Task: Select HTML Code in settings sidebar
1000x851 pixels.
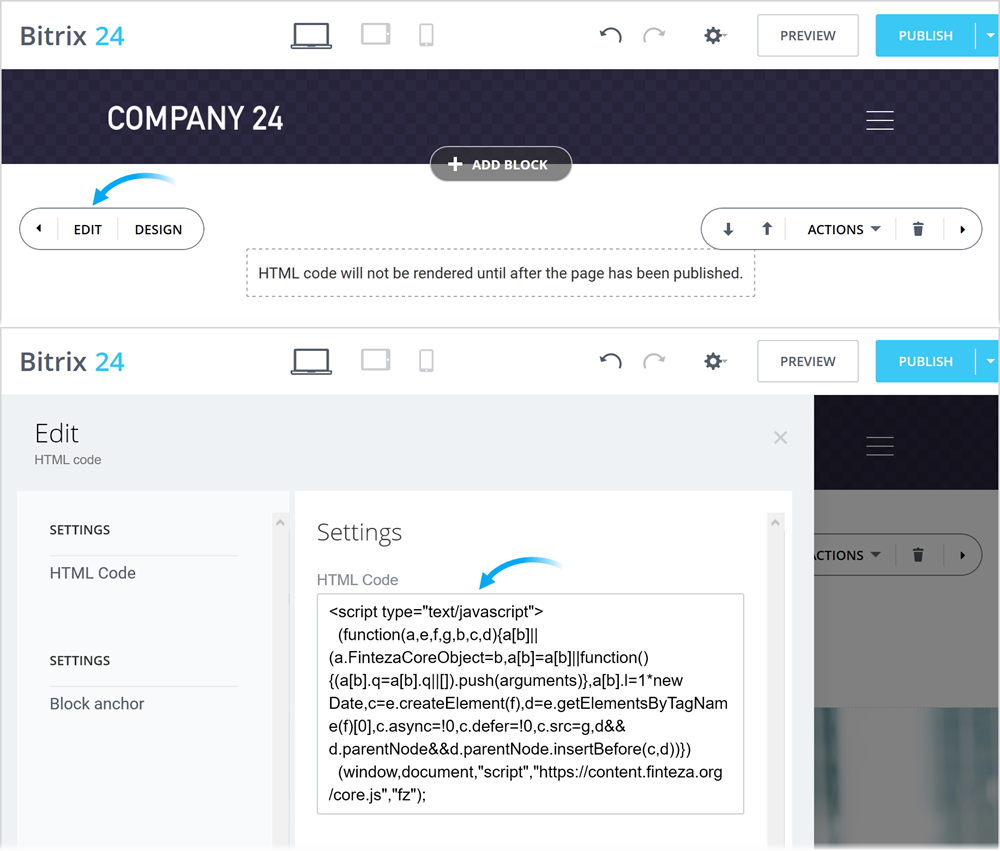Action: coord(93,573)
